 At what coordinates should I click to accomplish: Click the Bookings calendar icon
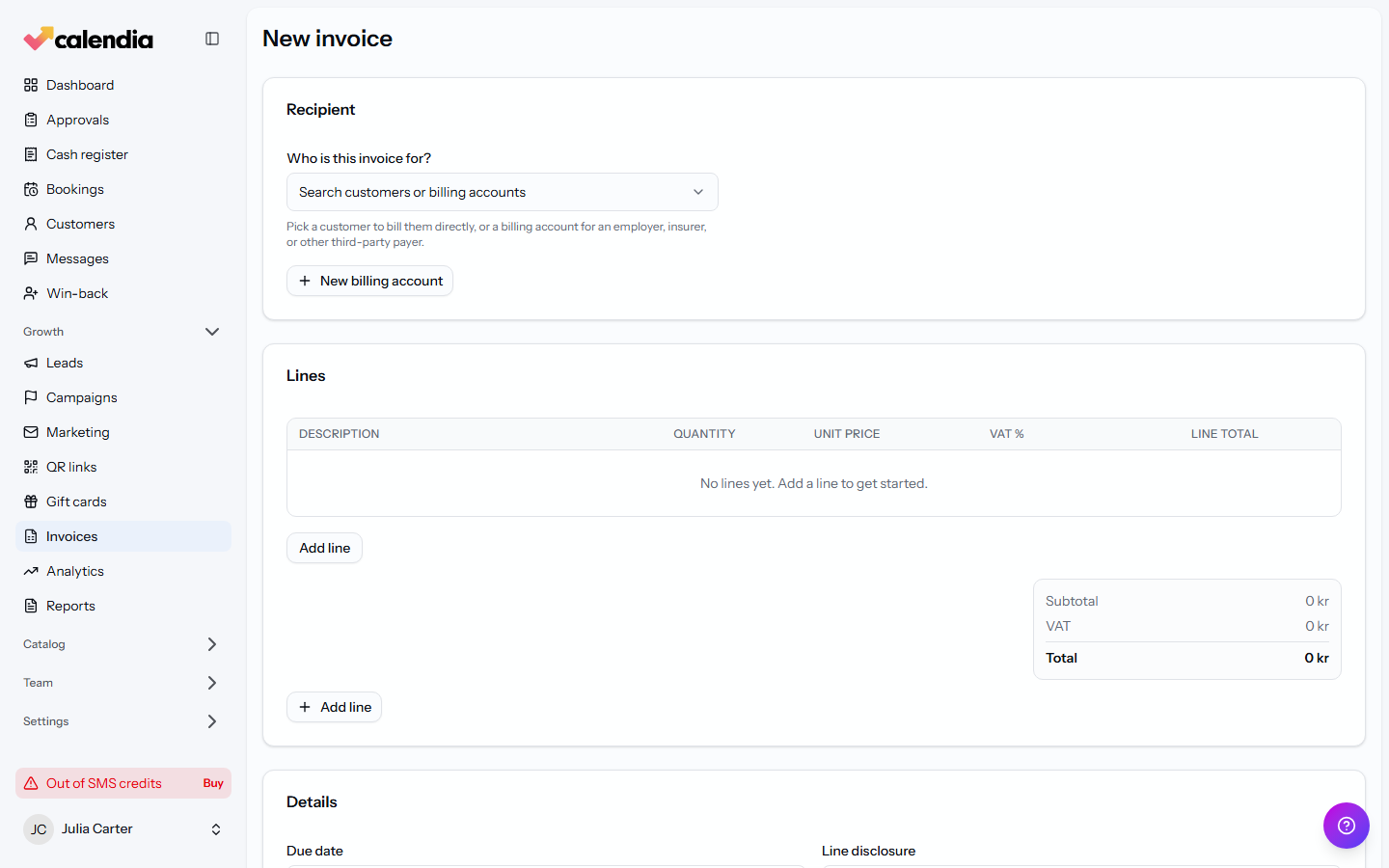tap(31, 189)
